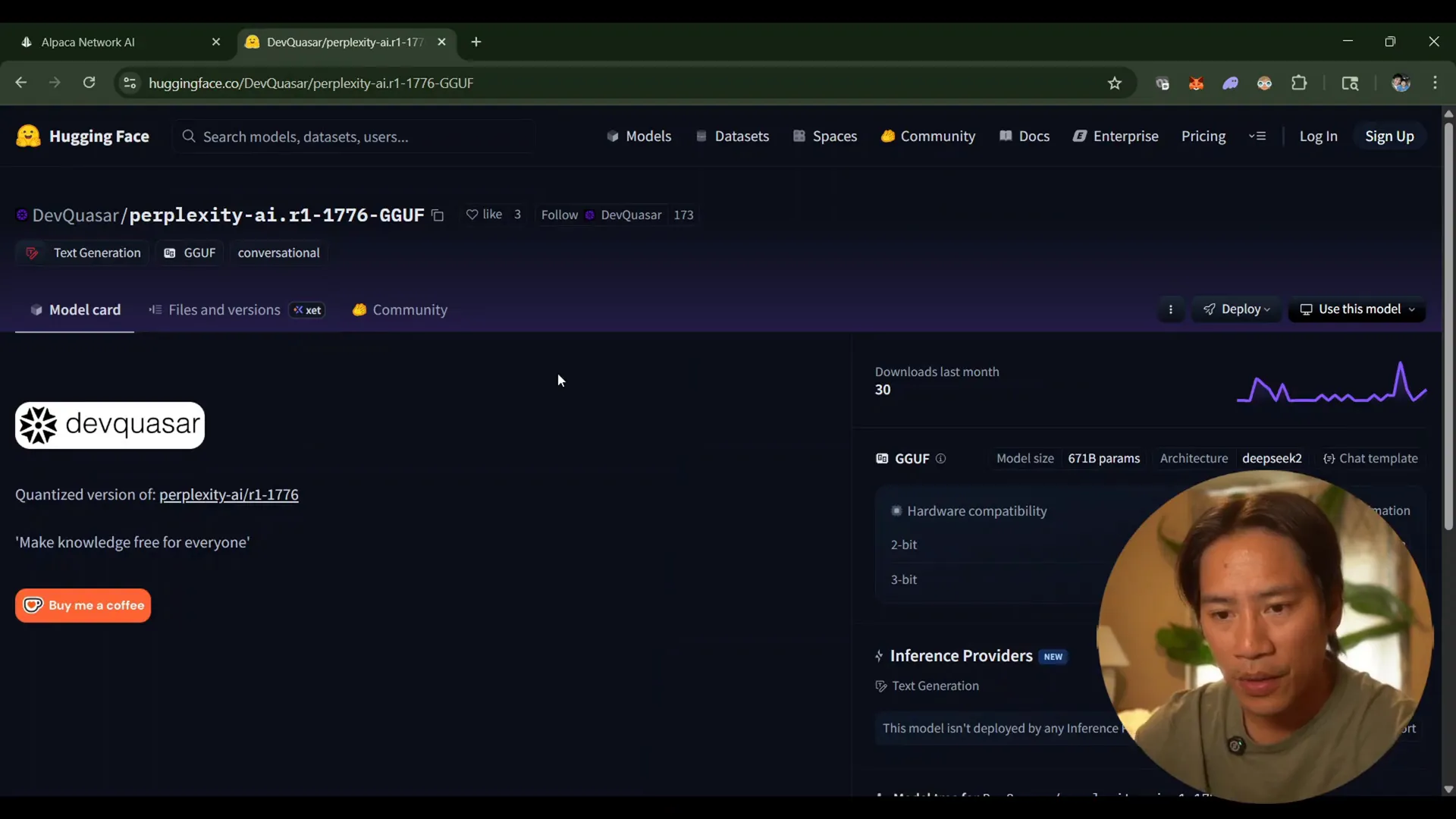Open the model Community tab
This screenshot has width=1456, height=819.
[400, 310]
